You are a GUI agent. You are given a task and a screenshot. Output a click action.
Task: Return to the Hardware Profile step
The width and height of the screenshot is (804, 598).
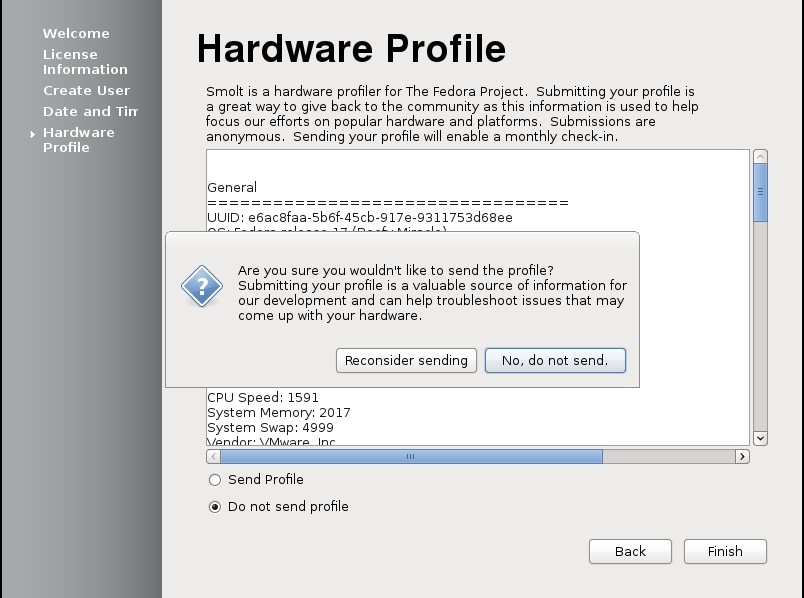point(78,139)
